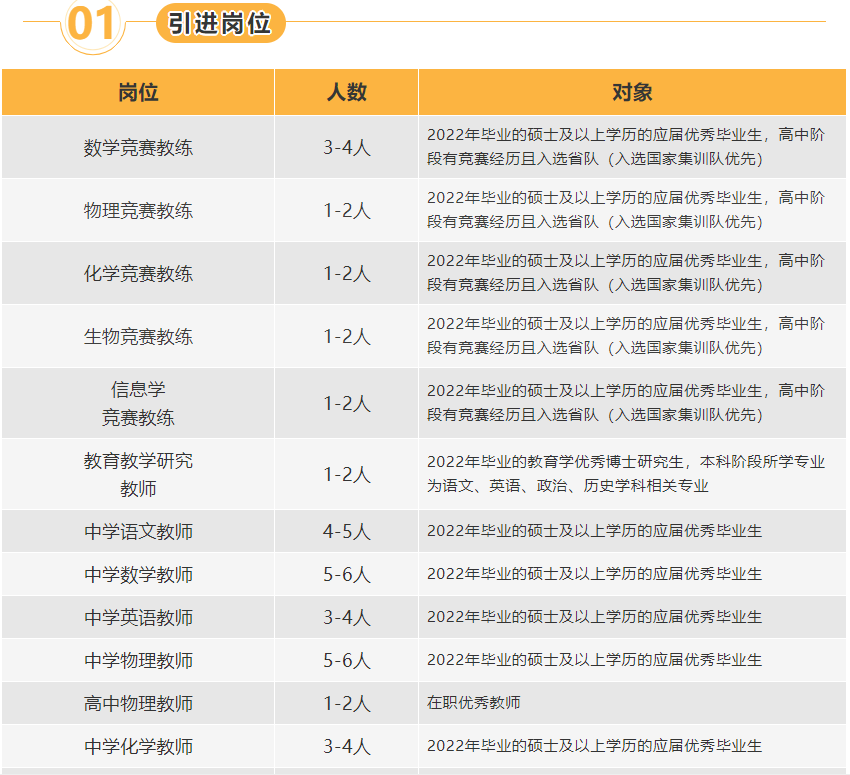
Task: Select the 化学竞赛教练 position cell
Action: [x=138, y=274]
